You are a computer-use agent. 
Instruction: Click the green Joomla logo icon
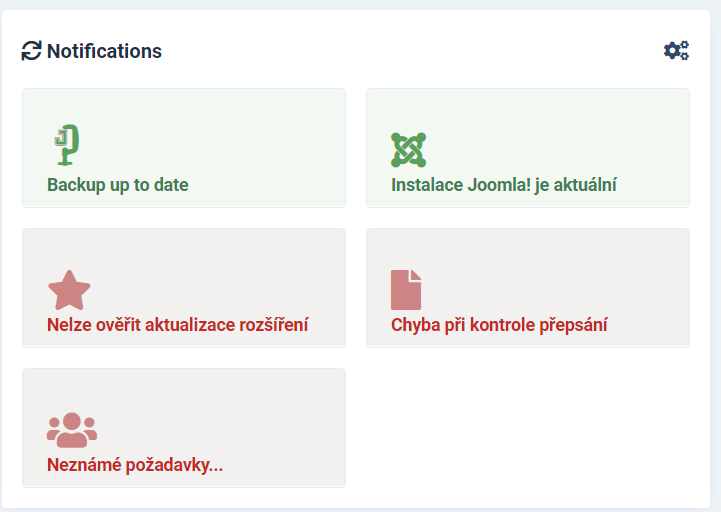pyautogui.click(x=408, y=149)
